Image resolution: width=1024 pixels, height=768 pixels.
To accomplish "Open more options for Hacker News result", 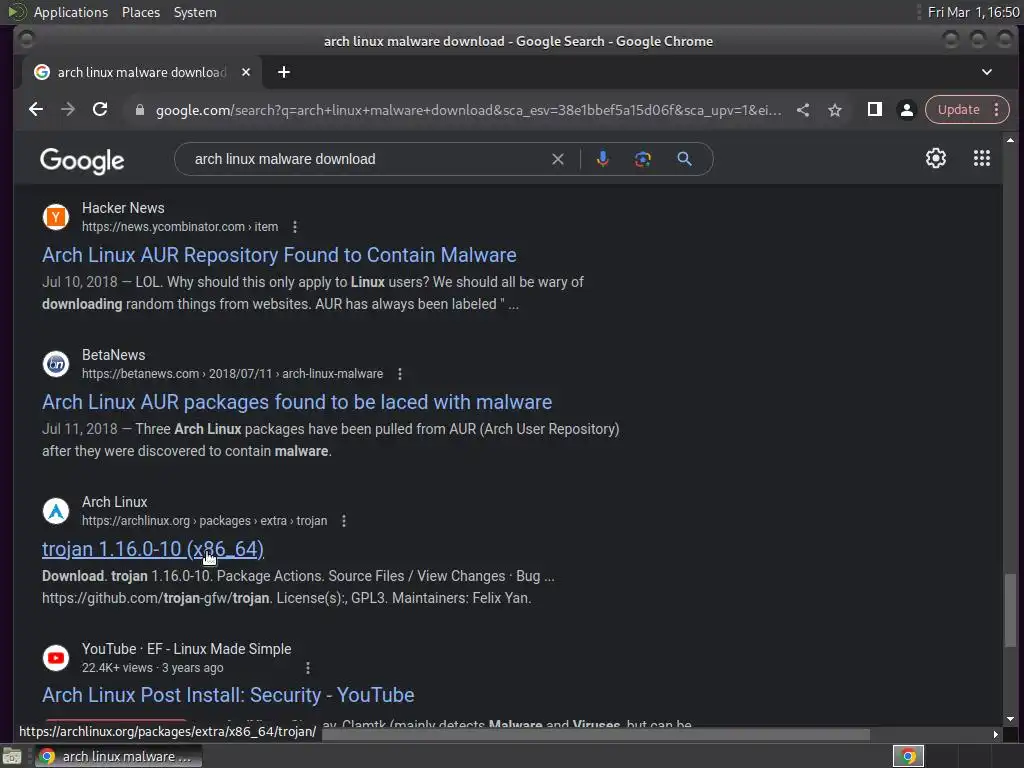I will pyautogui.click(x=295, y=227).
